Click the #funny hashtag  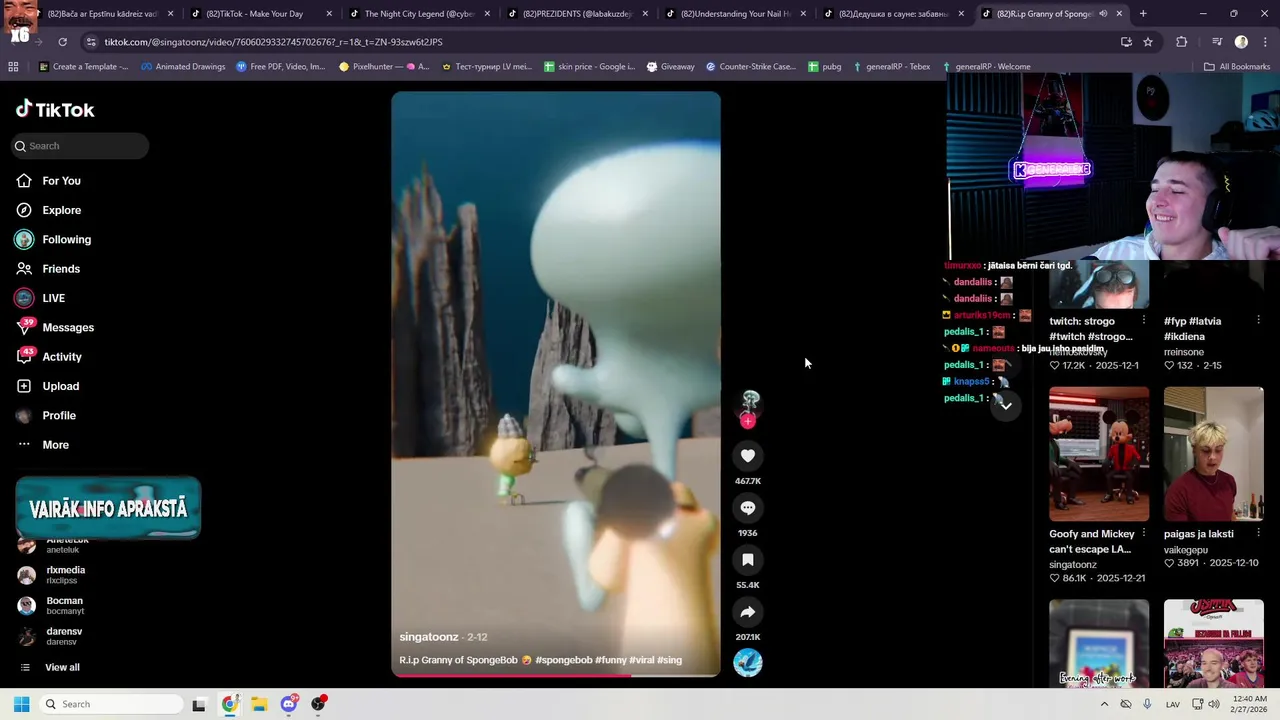point(610,660)
